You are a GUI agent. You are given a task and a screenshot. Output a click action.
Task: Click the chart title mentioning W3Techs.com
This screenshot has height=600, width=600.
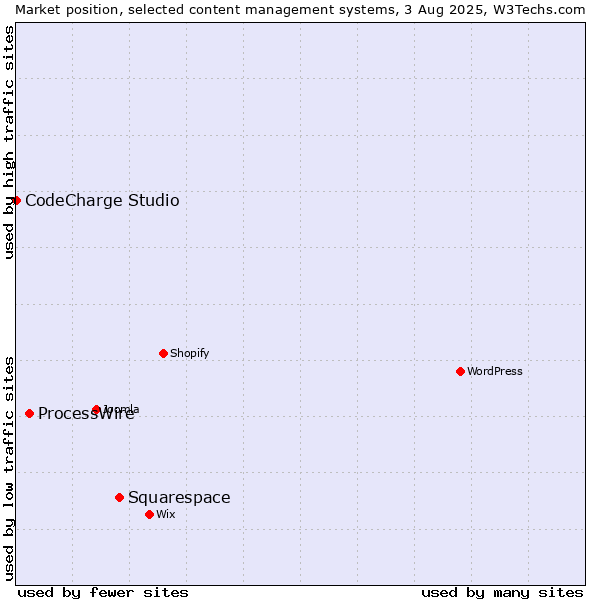pyautogui.click(x=300, y=10)
